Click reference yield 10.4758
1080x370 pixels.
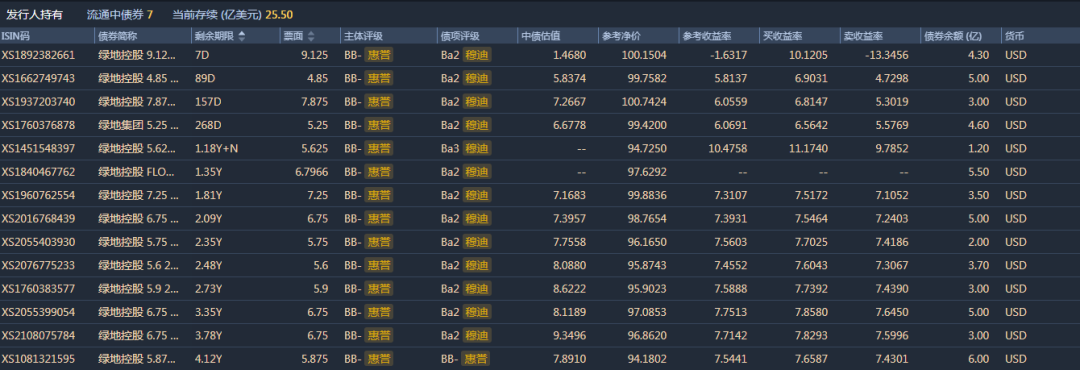point(727,148)
